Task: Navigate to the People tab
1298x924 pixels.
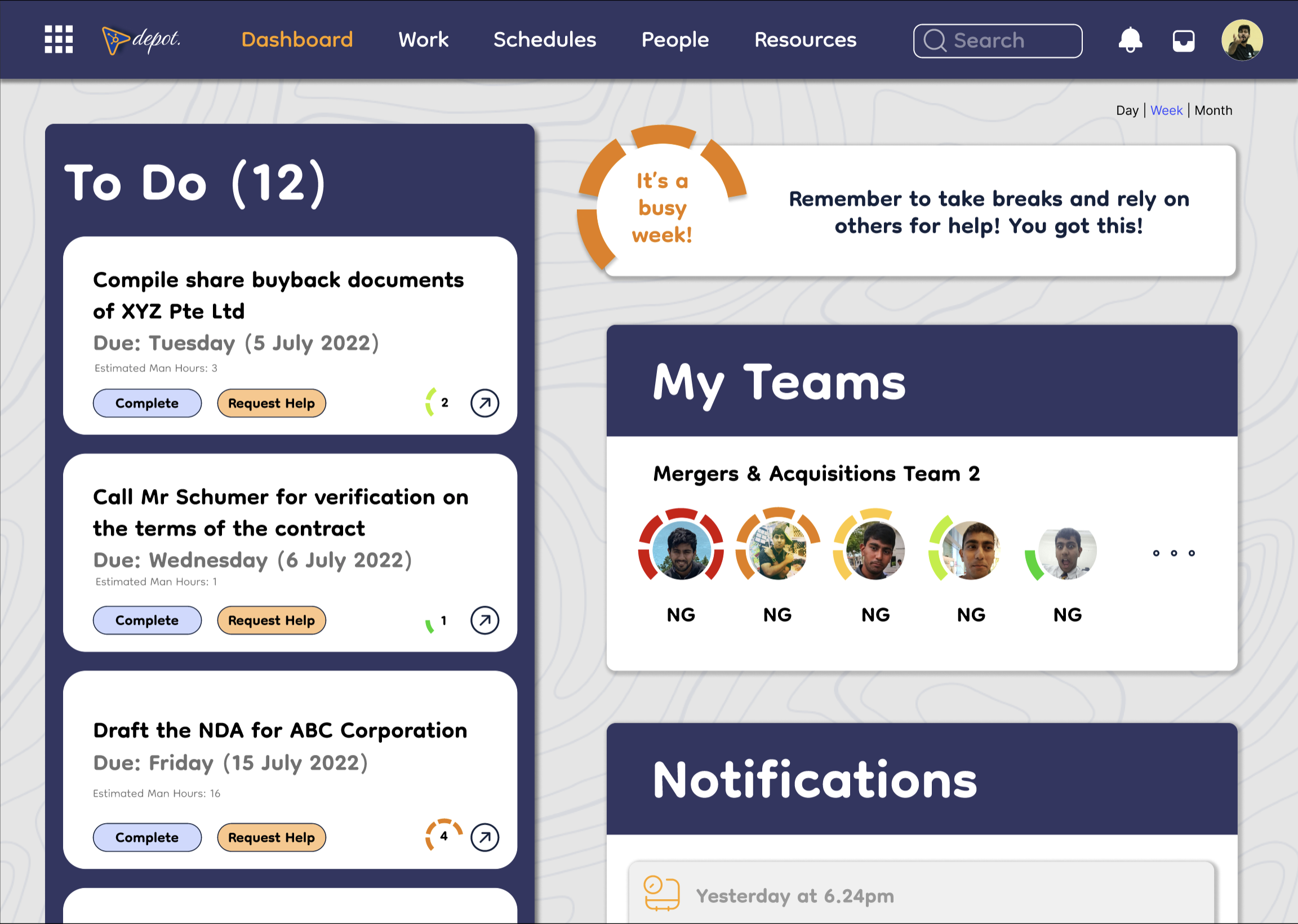Action: pos(674,40)
